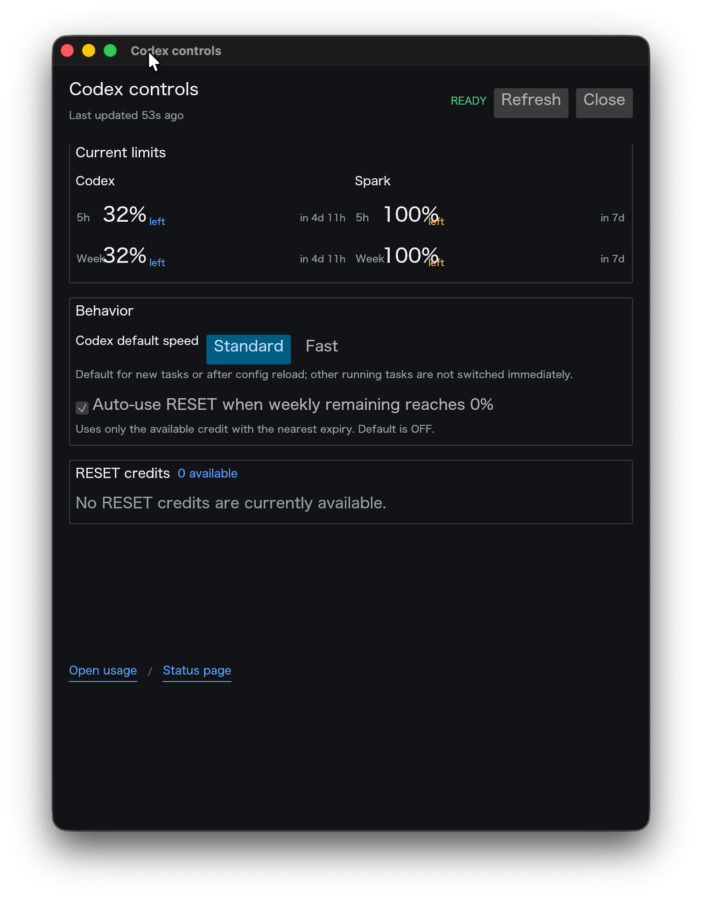Select Standard as Codex default speed
Image resolution: width=702 pixels, height=900 pixels.
click(248, 348)
